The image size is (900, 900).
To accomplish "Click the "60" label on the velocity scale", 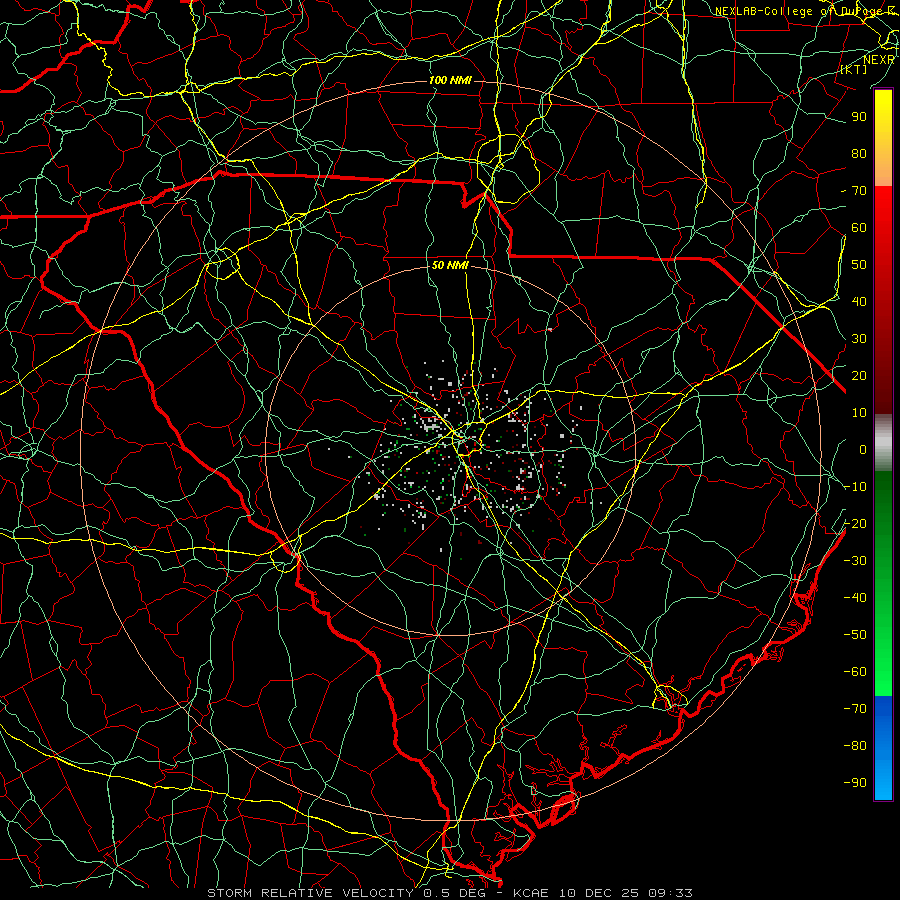I will pos(859,228).
